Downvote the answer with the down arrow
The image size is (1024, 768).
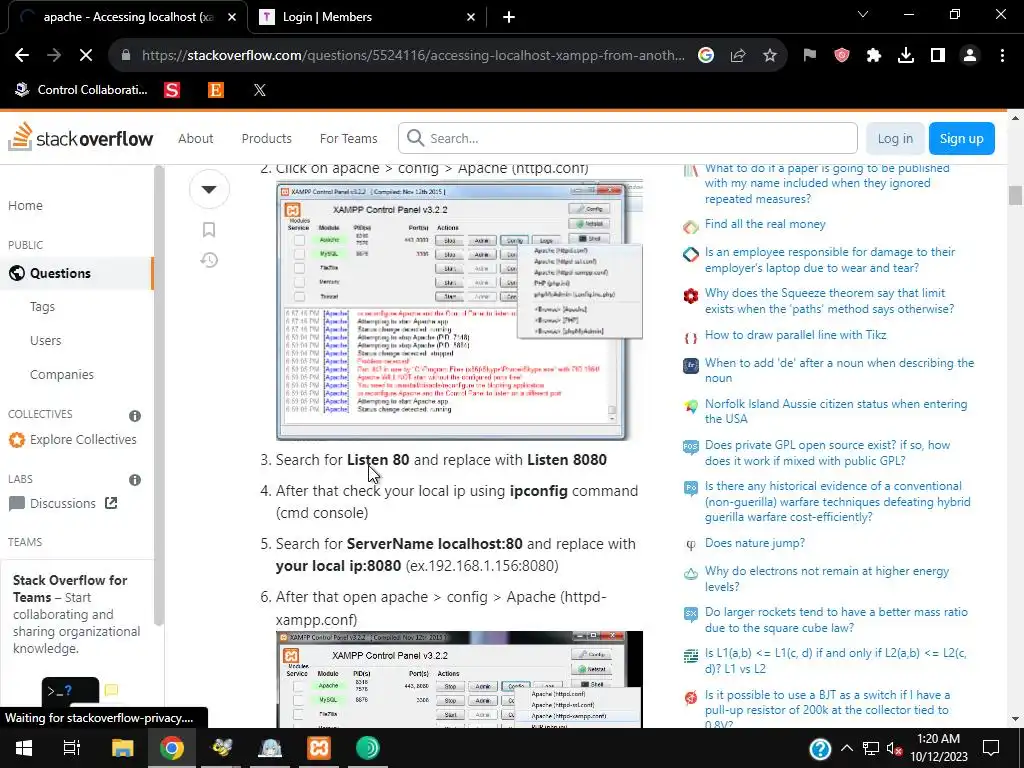pyautogui.click(x=209, y=189)
